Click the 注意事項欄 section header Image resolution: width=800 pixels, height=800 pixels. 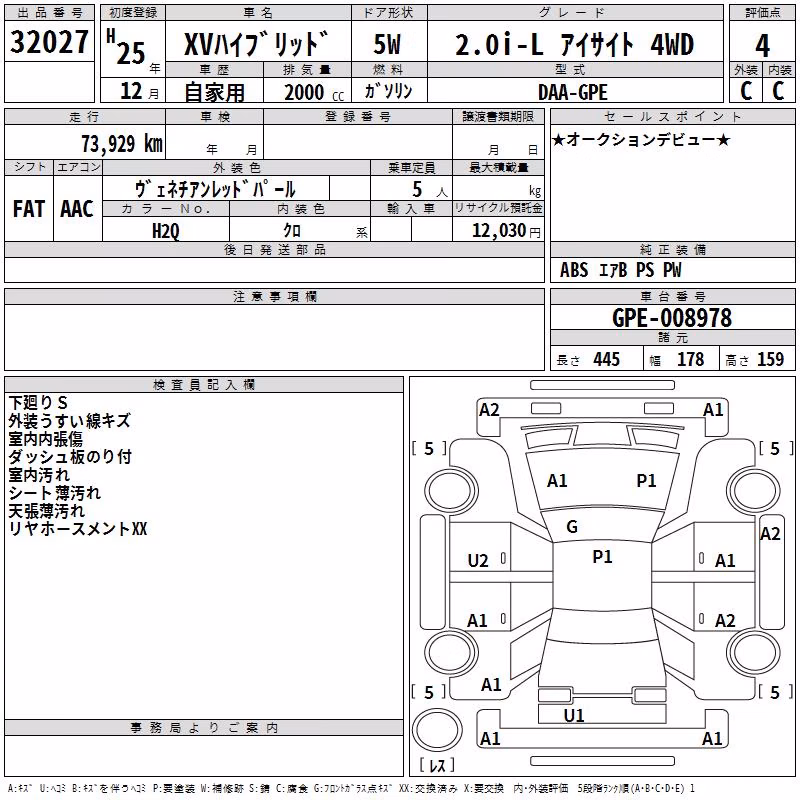point(274,296)
